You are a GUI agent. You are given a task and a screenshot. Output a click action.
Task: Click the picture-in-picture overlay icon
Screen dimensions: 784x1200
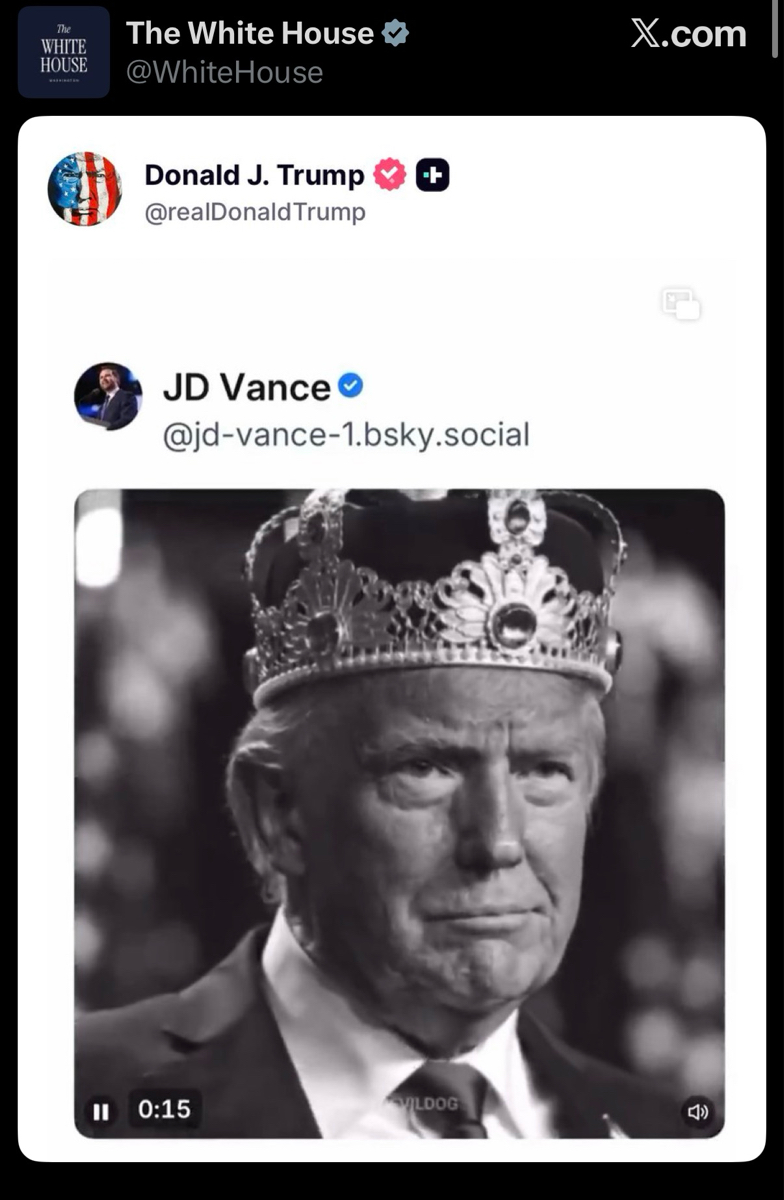point(681,304)
